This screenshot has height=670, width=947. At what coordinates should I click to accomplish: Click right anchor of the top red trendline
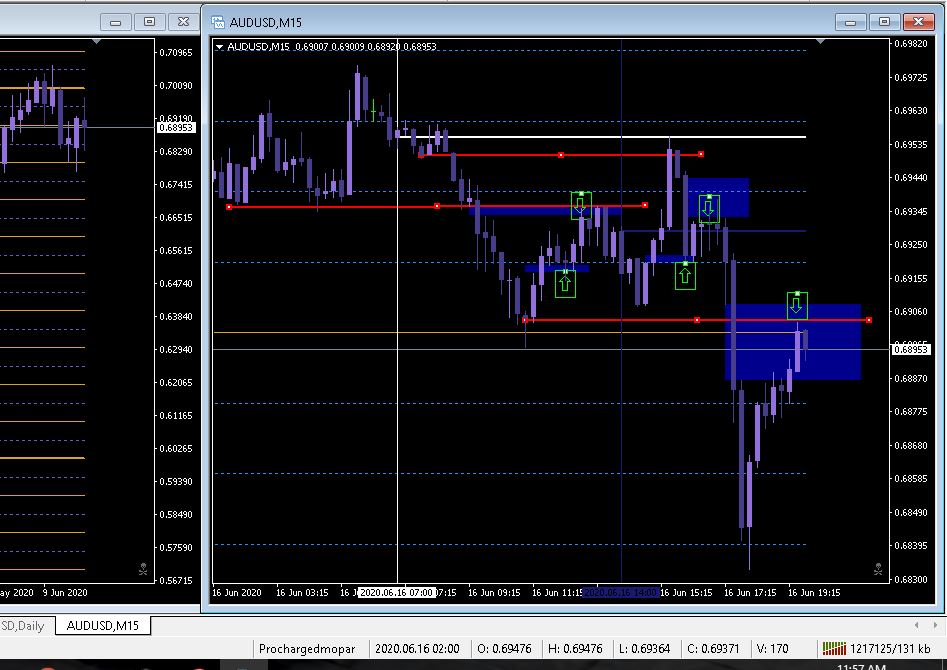(x=701, y=154)
